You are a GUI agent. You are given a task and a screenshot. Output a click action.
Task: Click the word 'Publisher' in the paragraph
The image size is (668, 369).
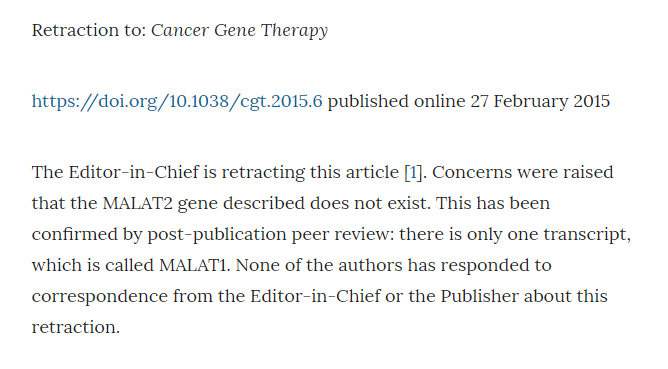(x=479, y=296)
